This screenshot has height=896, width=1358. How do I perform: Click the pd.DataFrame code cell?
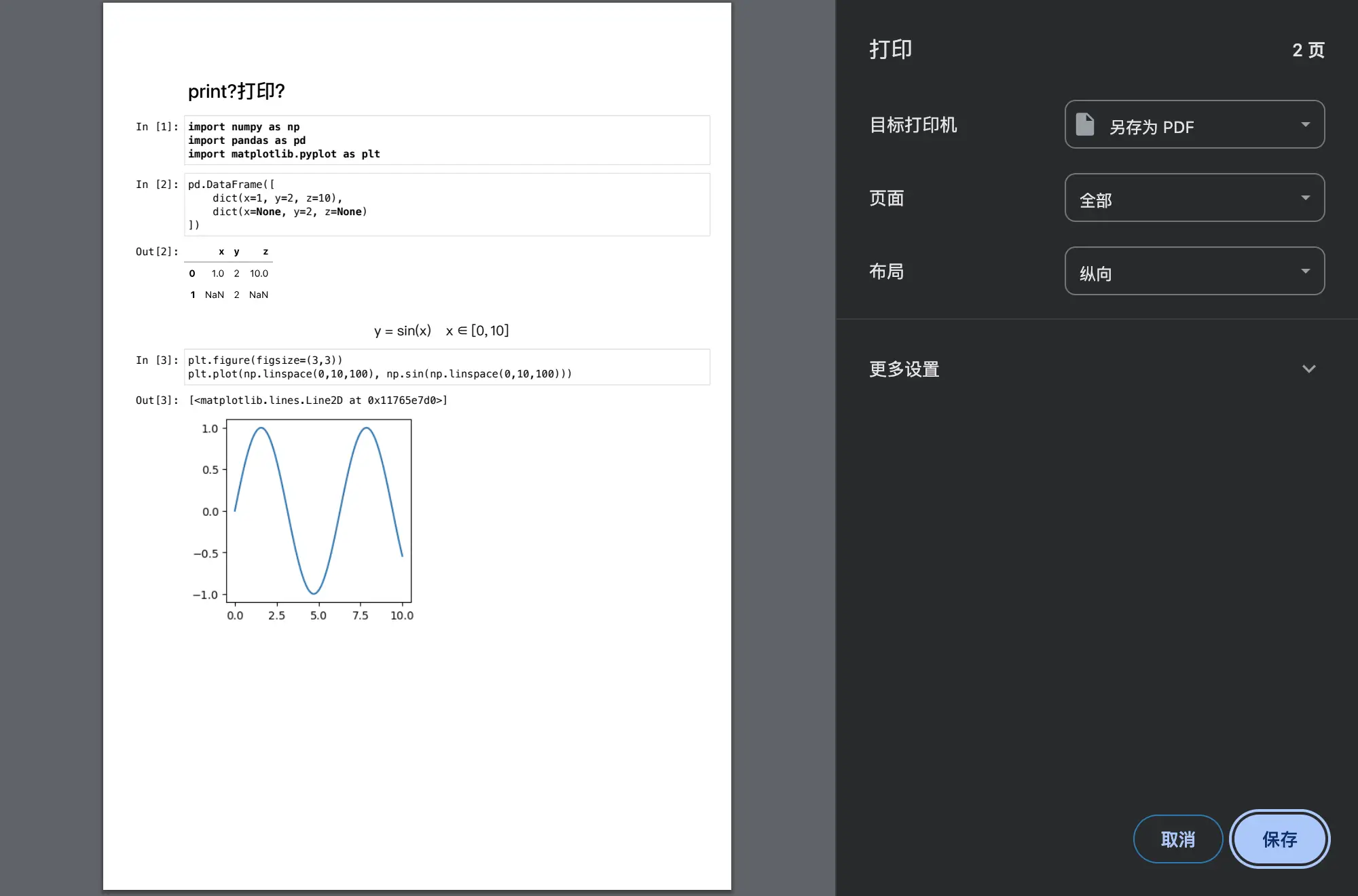point(446,204)
